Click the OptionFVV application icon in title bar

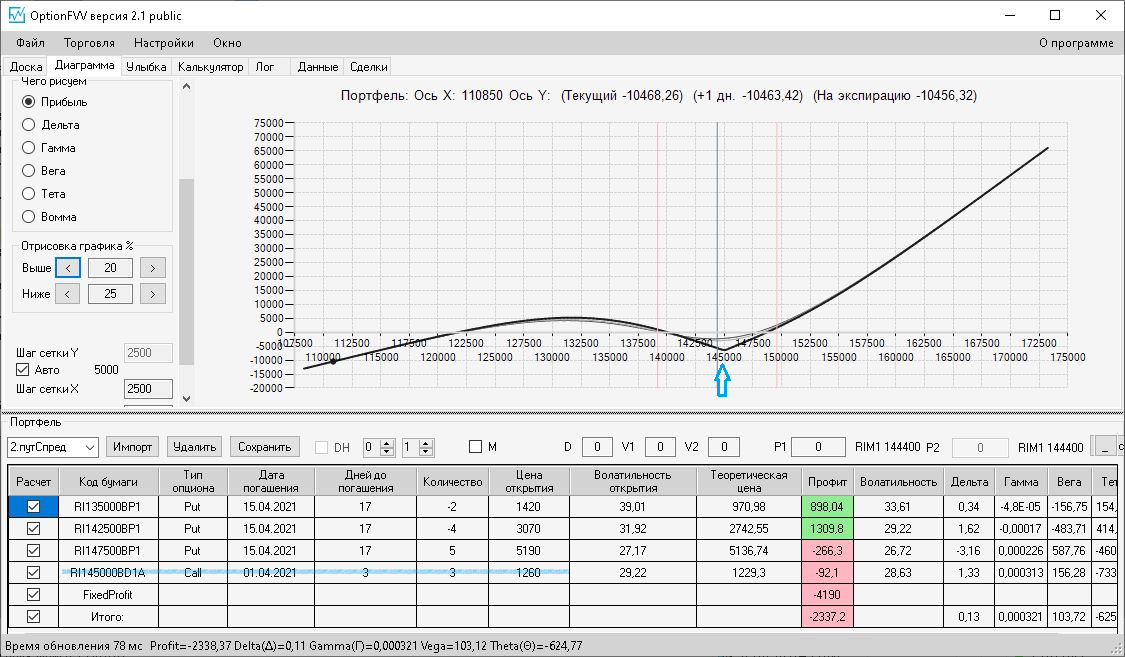click(16, 15)
